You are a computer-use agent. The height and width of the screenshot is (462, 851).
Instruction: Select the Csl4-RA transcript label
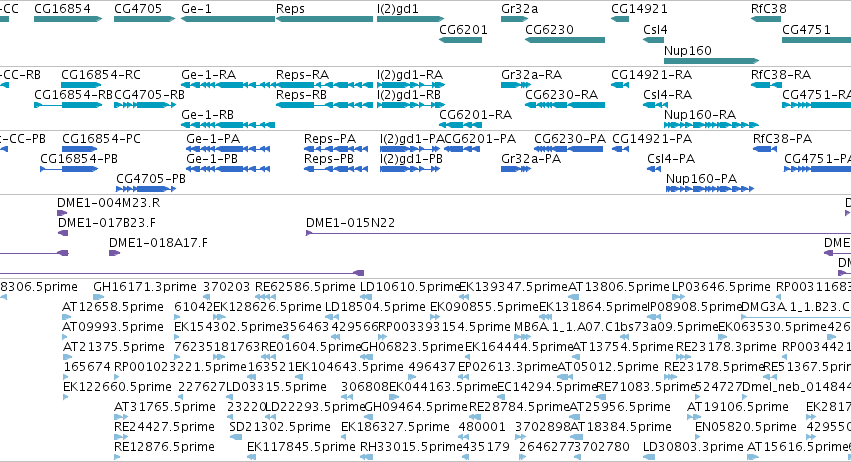(668, 95)
